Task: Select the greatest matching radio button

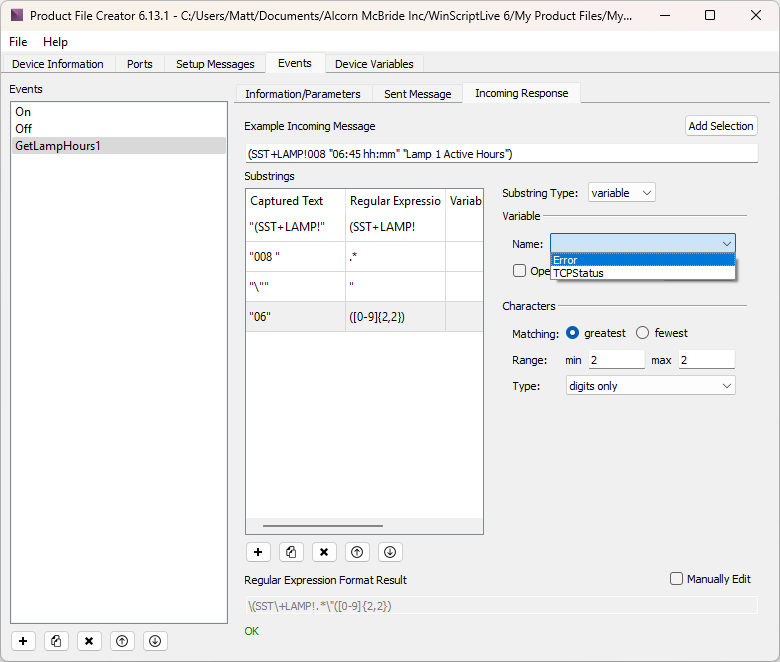Action: [x=573, y=333]
